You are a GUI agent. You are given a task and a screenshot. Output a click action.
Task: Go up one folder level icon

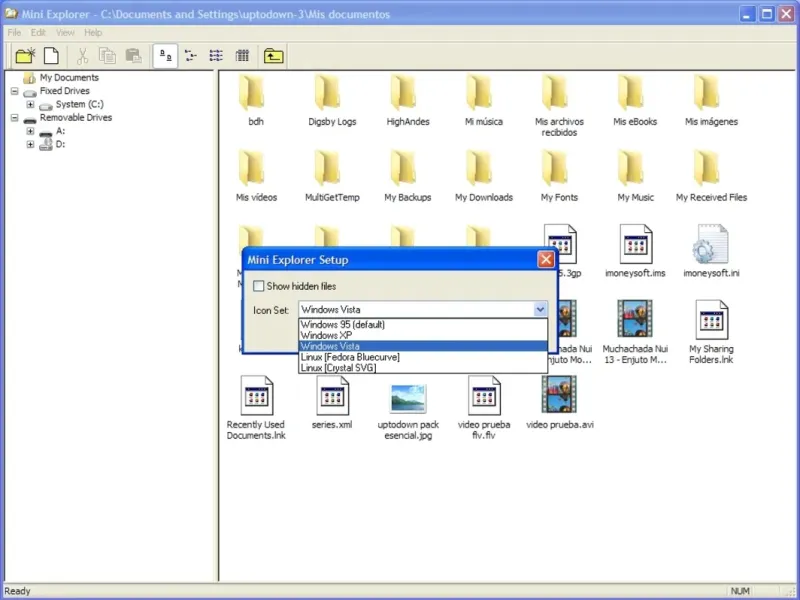point(273,56)
